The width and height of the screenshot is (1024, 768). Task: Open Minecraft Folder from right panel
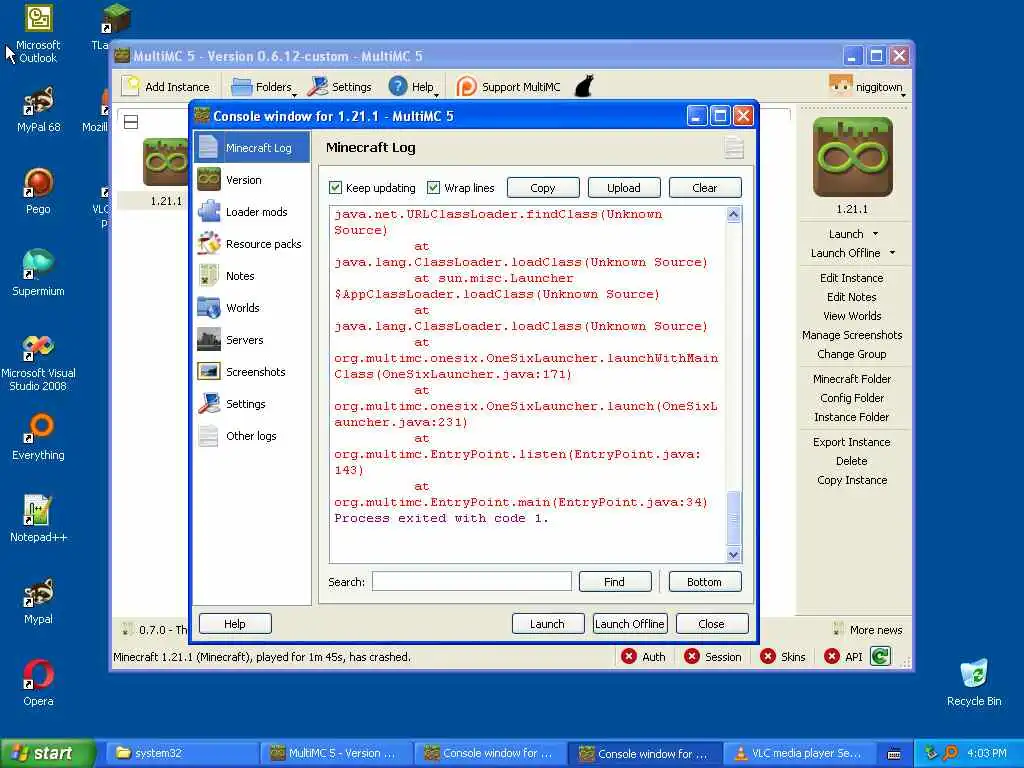[852, 378]
